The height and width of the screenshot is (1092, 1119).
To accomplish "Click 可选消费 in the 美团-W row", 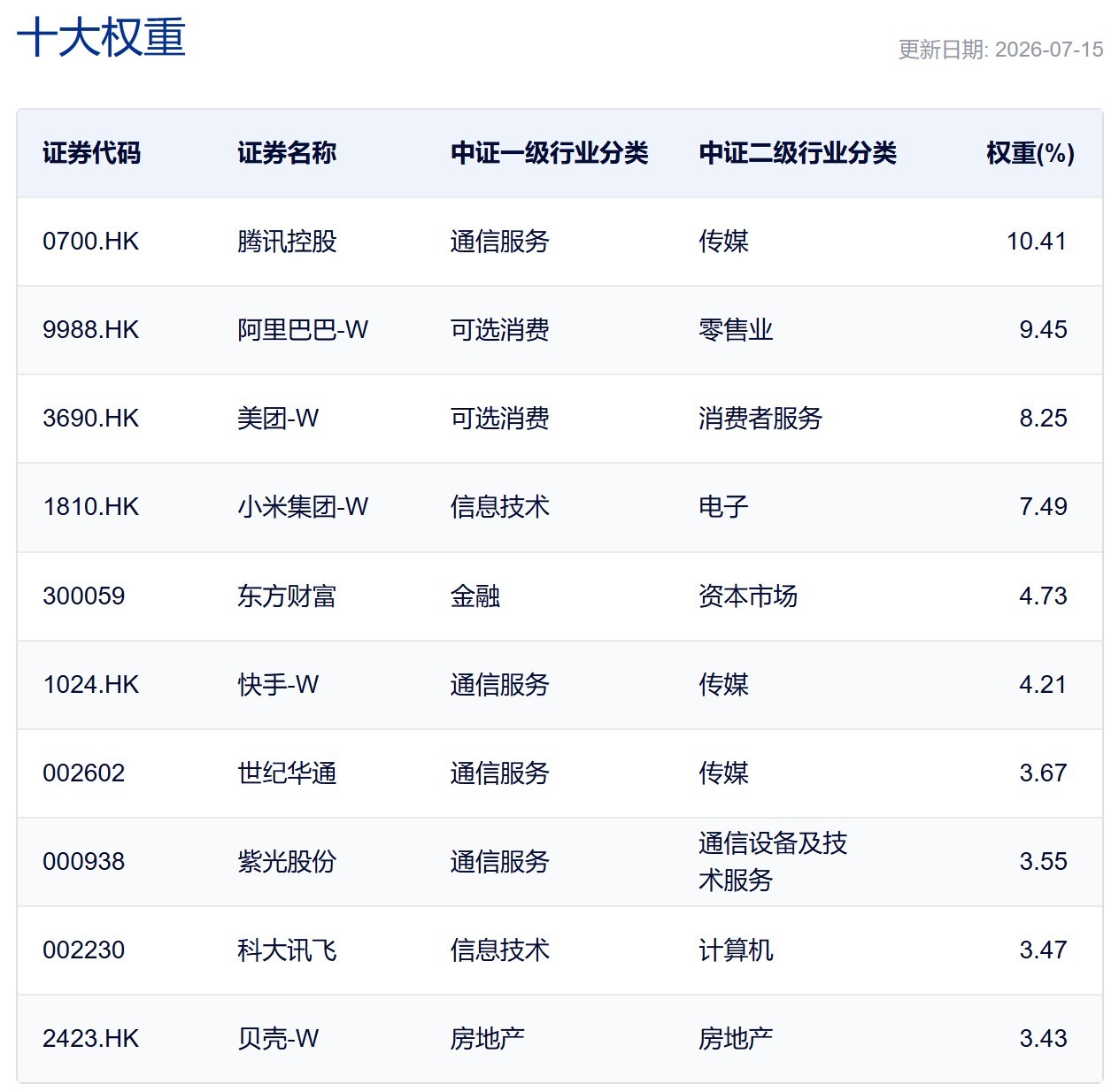I will click(x=500, y=419).
